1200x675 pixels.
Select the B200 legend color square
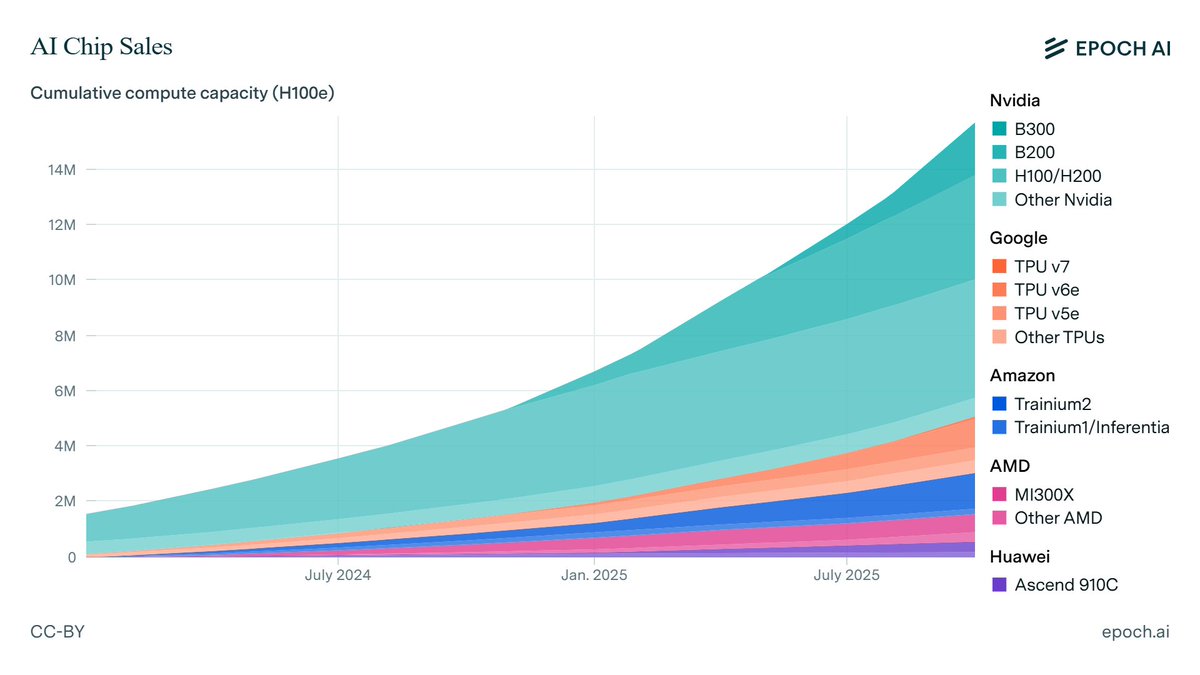click(998, 152)
